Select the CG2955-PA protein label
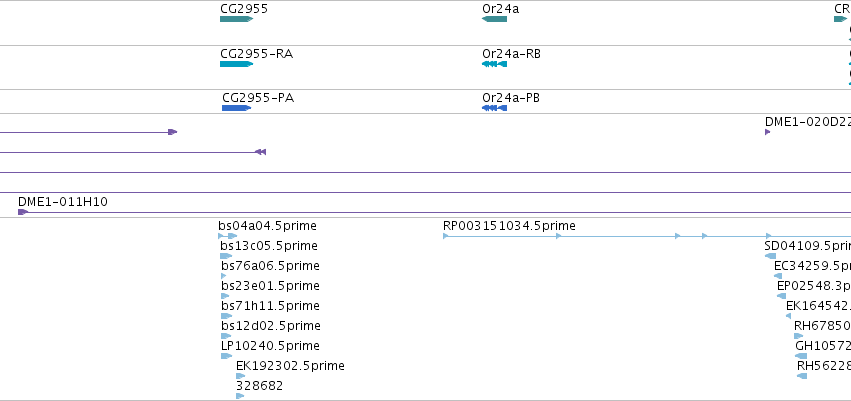The width and height of the screenshot is (851, 401). click(x=258, y=98)
